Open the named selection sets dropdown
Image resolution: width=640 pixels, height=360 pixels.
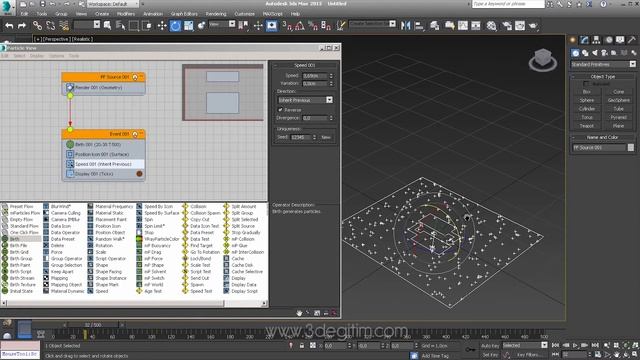pos(372,24)
